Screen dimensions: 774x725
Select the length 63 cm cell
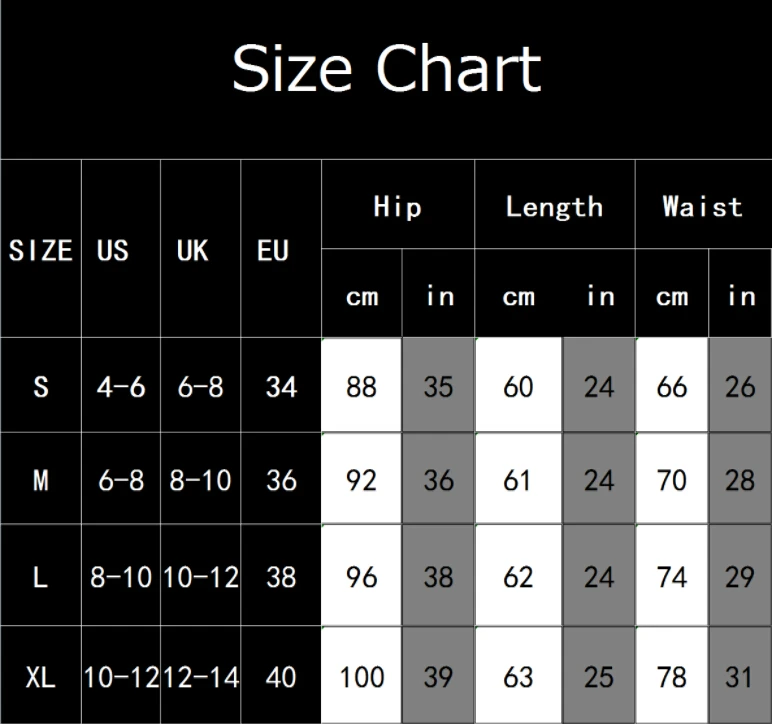point(518,675)
